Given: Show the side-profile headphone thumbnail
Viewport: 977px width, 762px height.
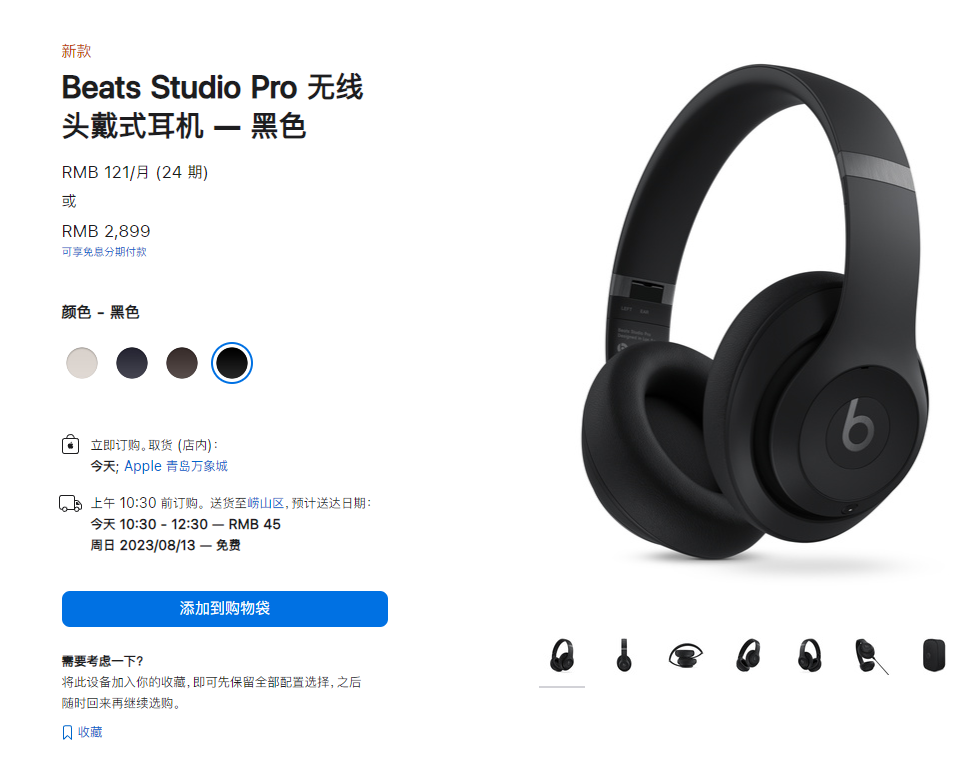Looking at the screenshot, I should [x=624, y=655].
